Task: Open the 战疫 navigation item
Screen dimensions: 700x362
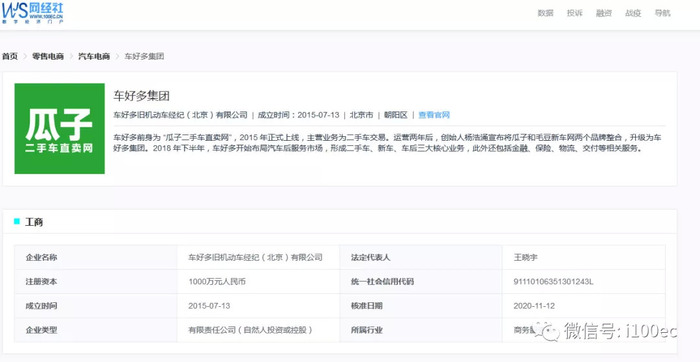Action: point(633,13)
